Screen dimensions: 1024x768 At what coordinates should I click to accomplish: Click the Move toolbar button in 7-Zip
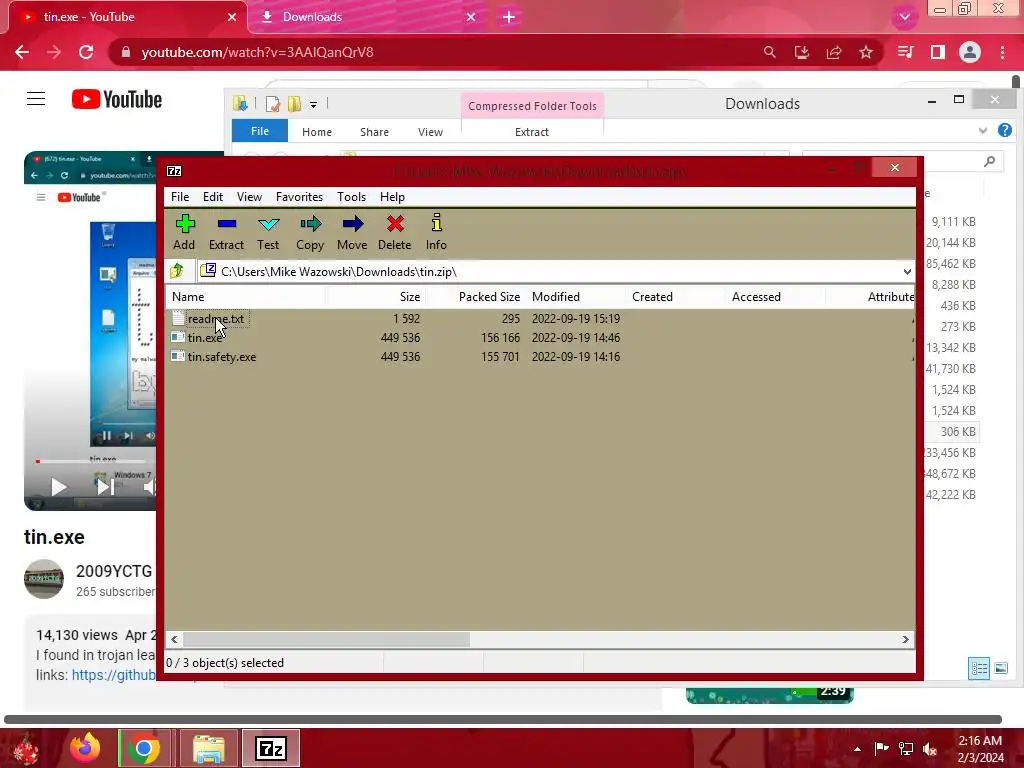(x=352, y=232)
